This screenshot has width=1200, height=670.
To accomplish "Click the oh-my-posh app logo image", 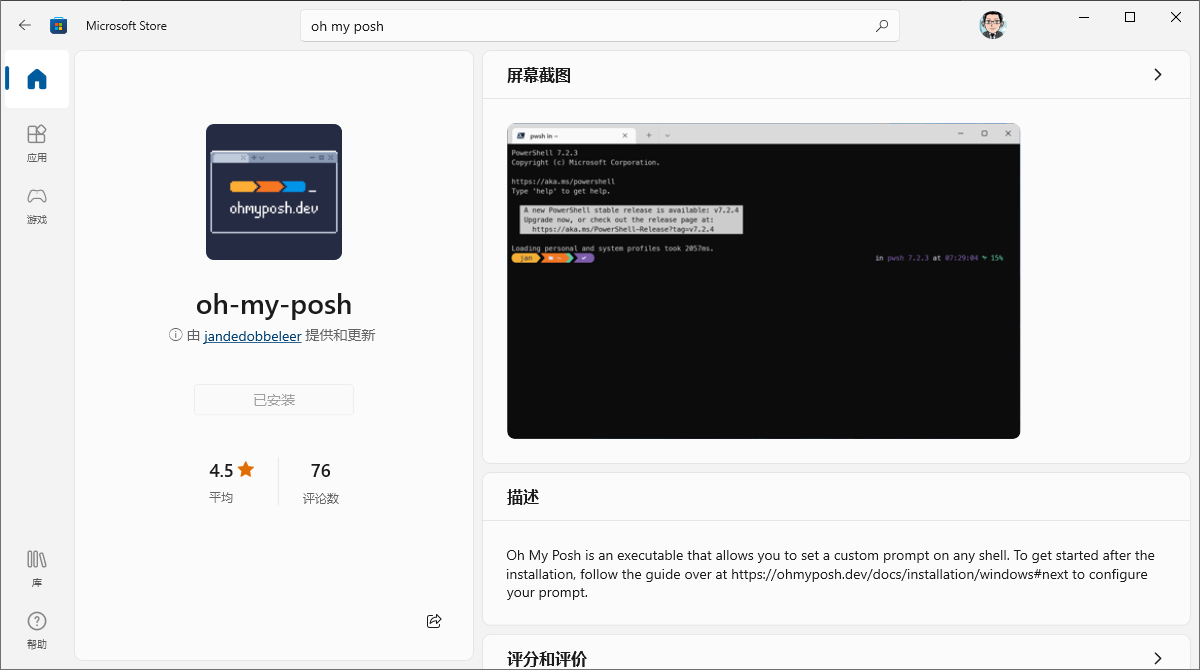I will (274, 192).
